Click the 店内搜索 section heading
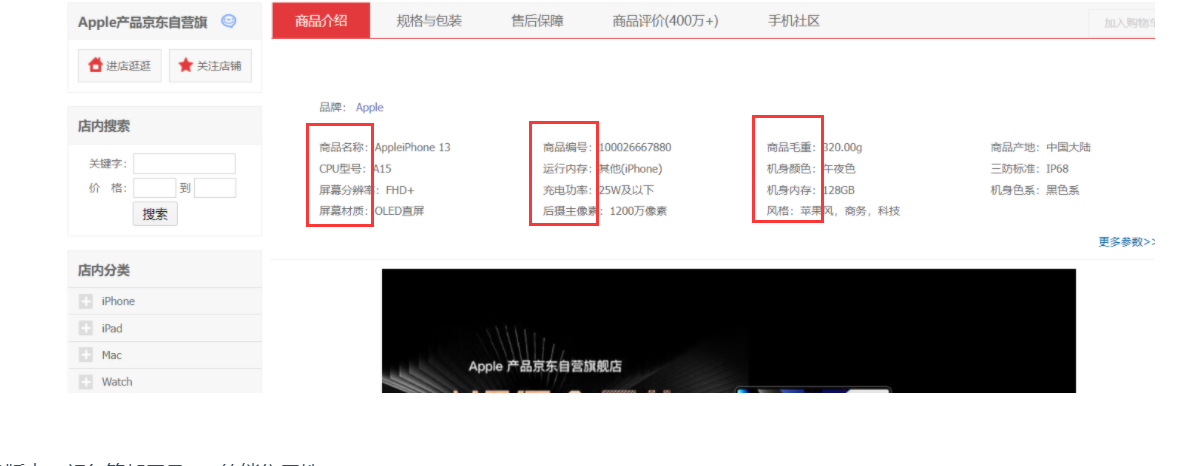The image size is (1178, 466). (x=104, y=126)
